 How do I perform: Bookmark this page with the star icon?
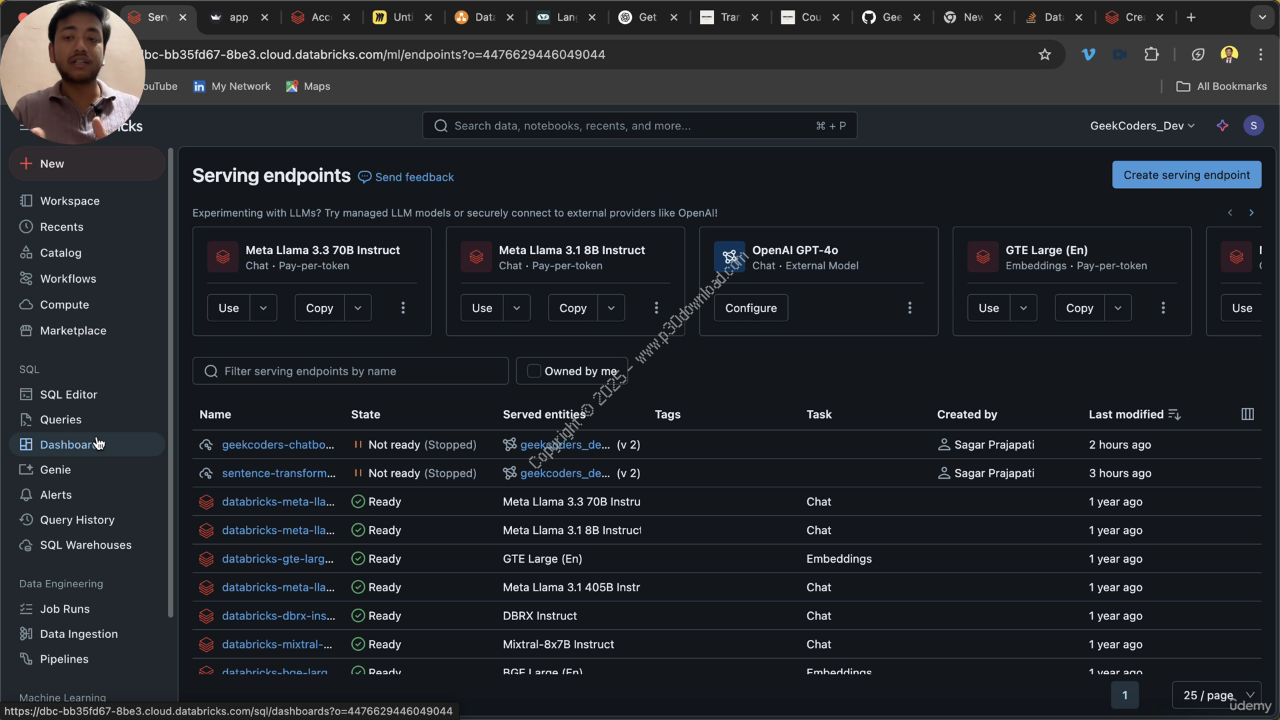tap(1045, 55)
